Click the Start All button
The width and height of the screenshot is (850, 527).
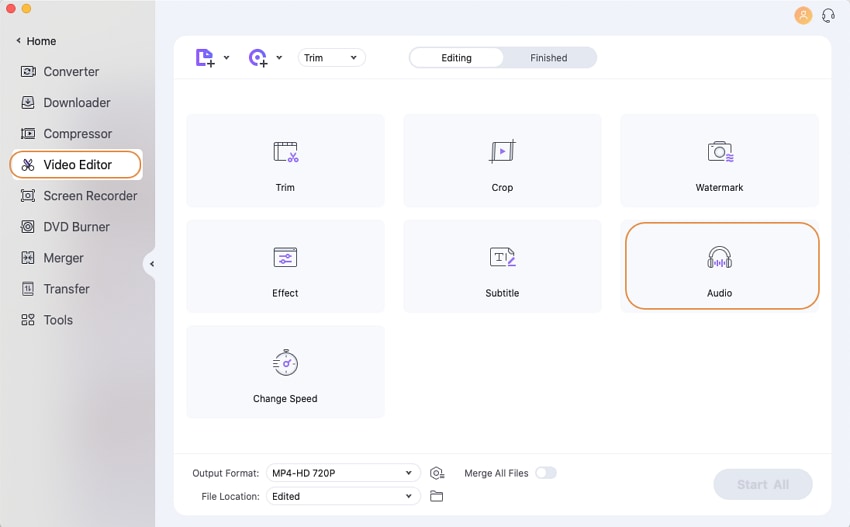point(762,485)
